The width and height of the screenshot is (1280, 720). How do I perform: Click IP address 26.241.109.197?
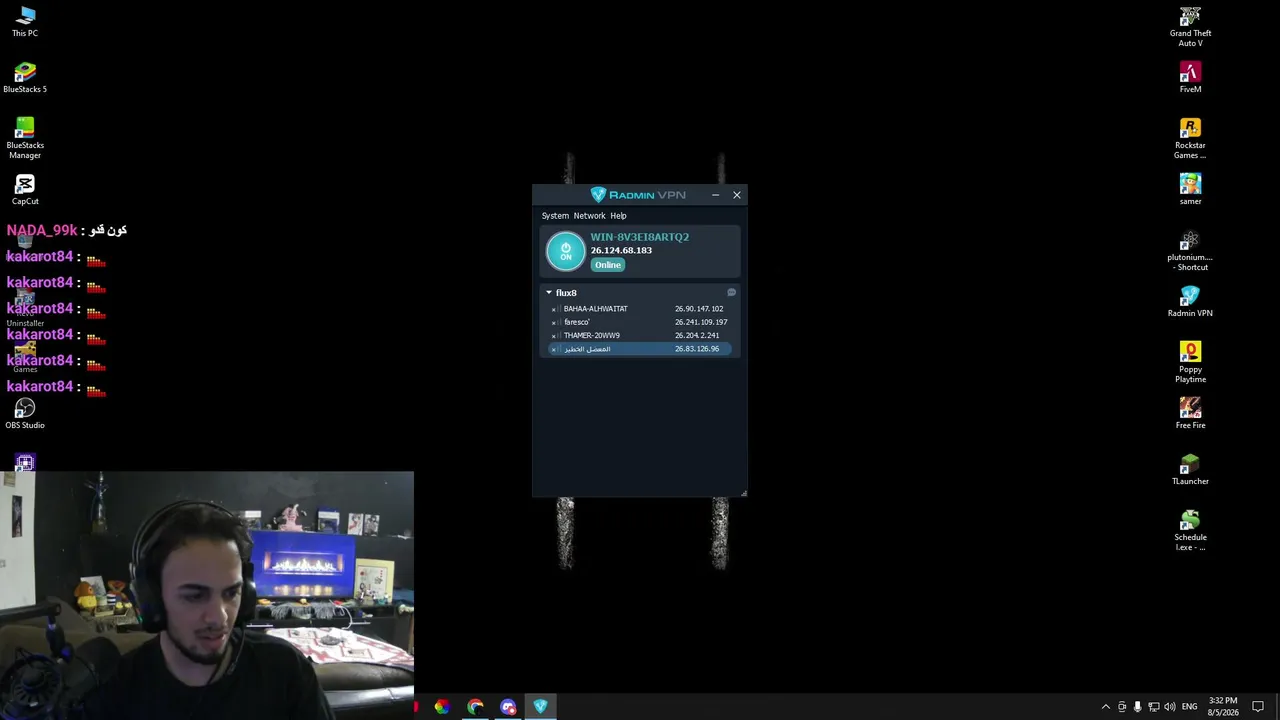[x=701, y=322]
